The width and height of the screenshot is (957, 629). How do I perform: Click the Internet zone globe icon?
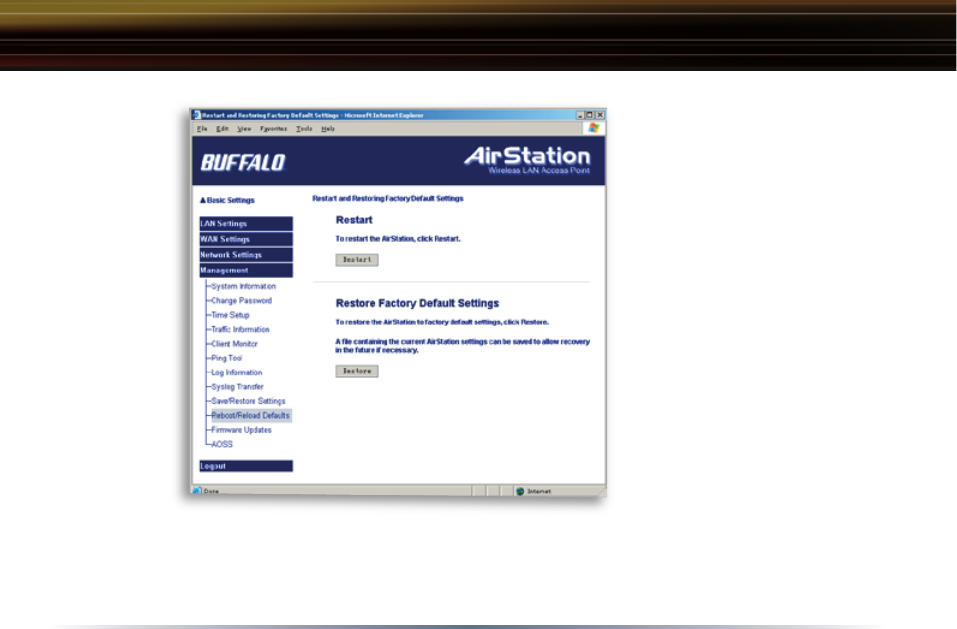click(520, 491)
